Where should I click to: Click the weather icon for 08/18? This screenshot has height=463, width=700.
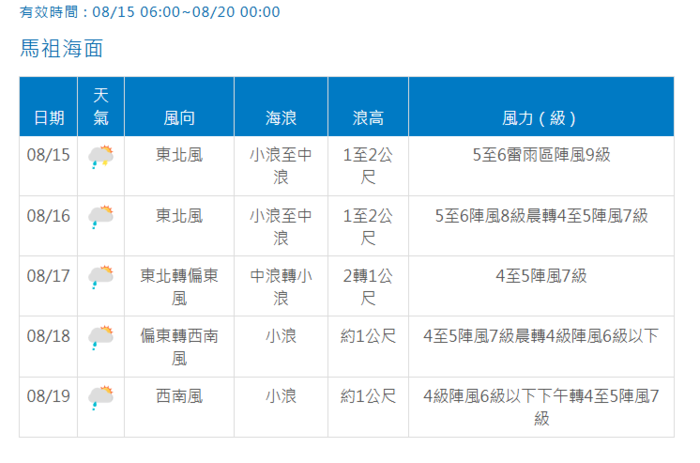pyautogui.click(x=101, y=338)
